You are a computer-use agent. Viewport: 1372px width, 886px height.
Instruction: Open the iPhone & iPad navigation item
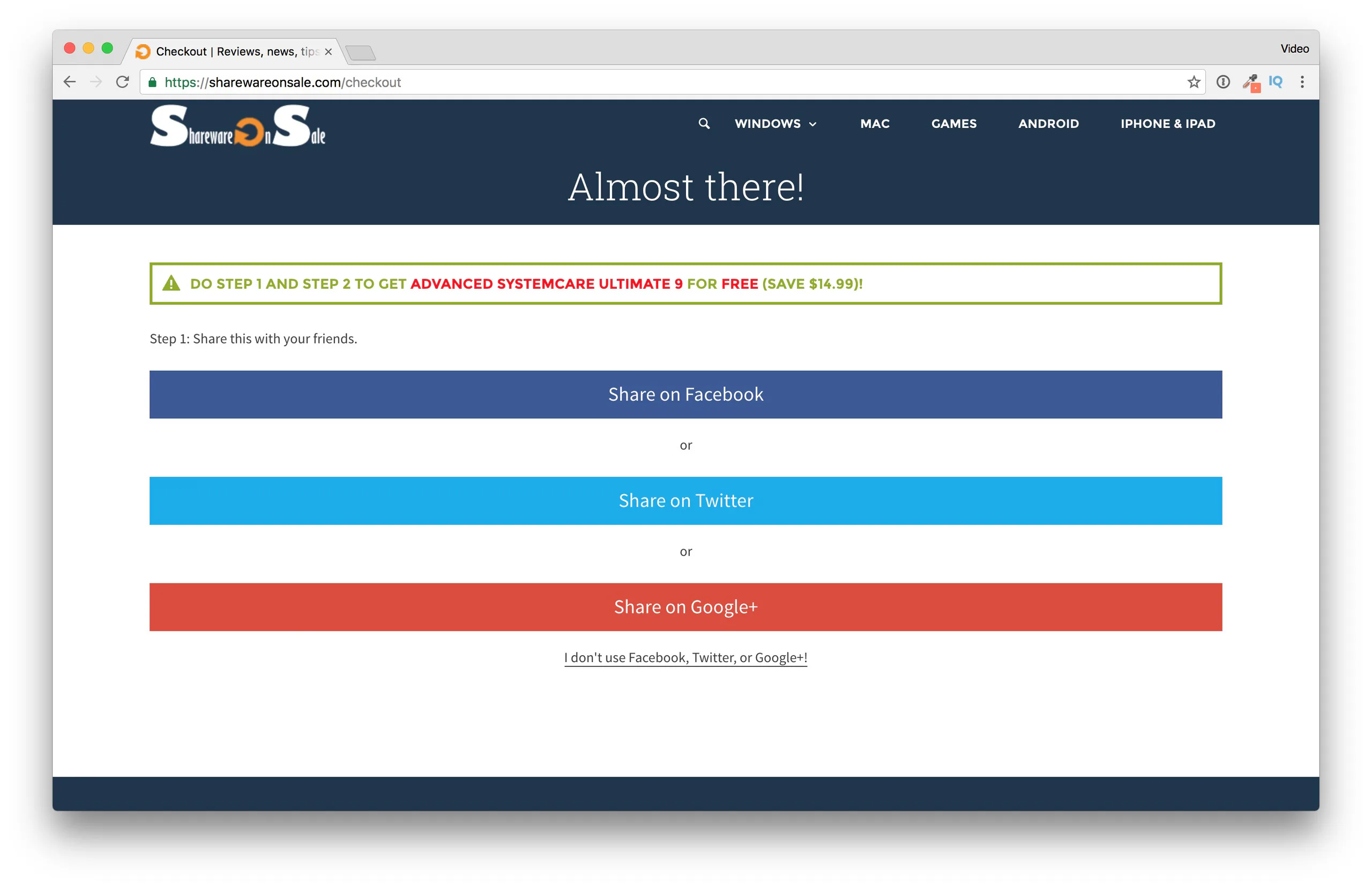pyautogui.click(x=1168, y=124)
